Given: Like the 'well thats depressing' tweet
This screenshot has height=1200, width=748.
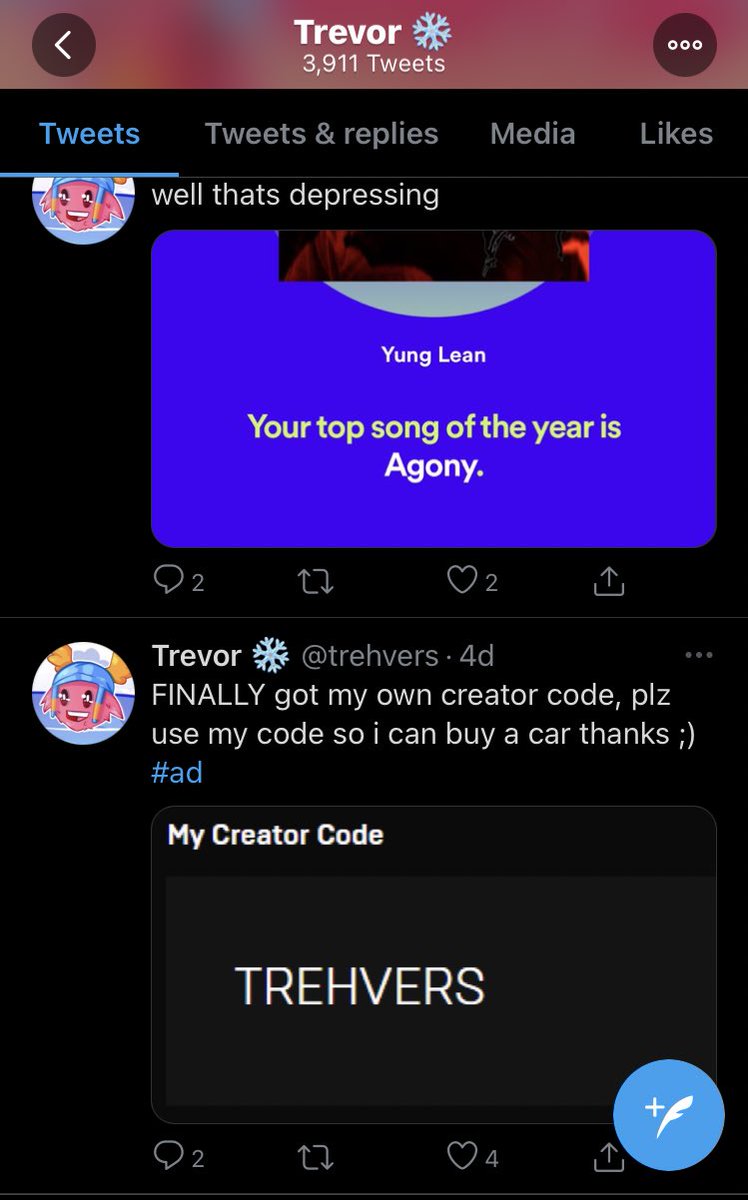Looking at the screenshot, I should 462,581.
